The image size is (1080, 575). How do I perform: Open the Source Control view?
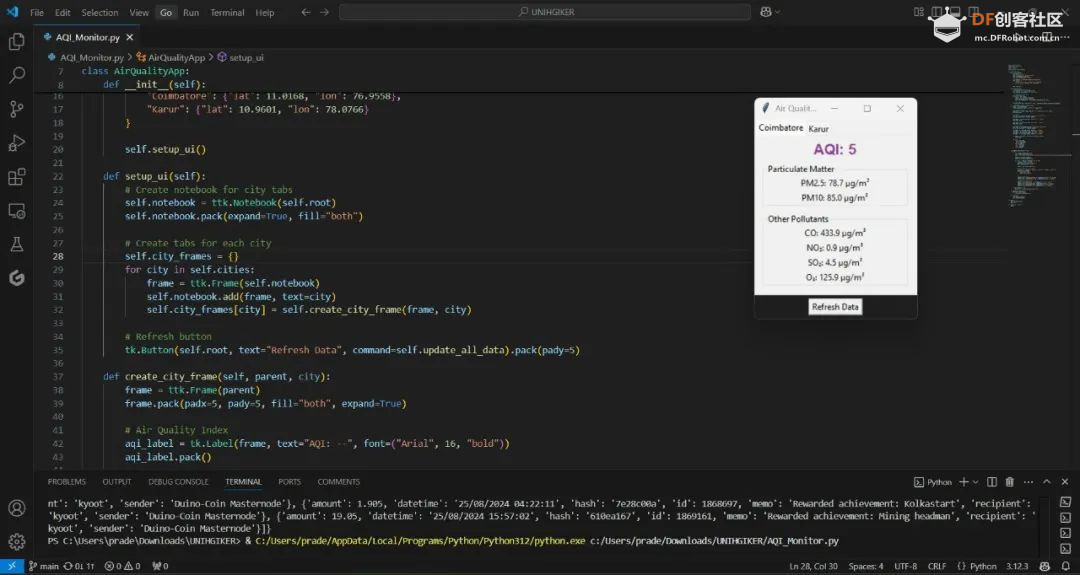17,109
